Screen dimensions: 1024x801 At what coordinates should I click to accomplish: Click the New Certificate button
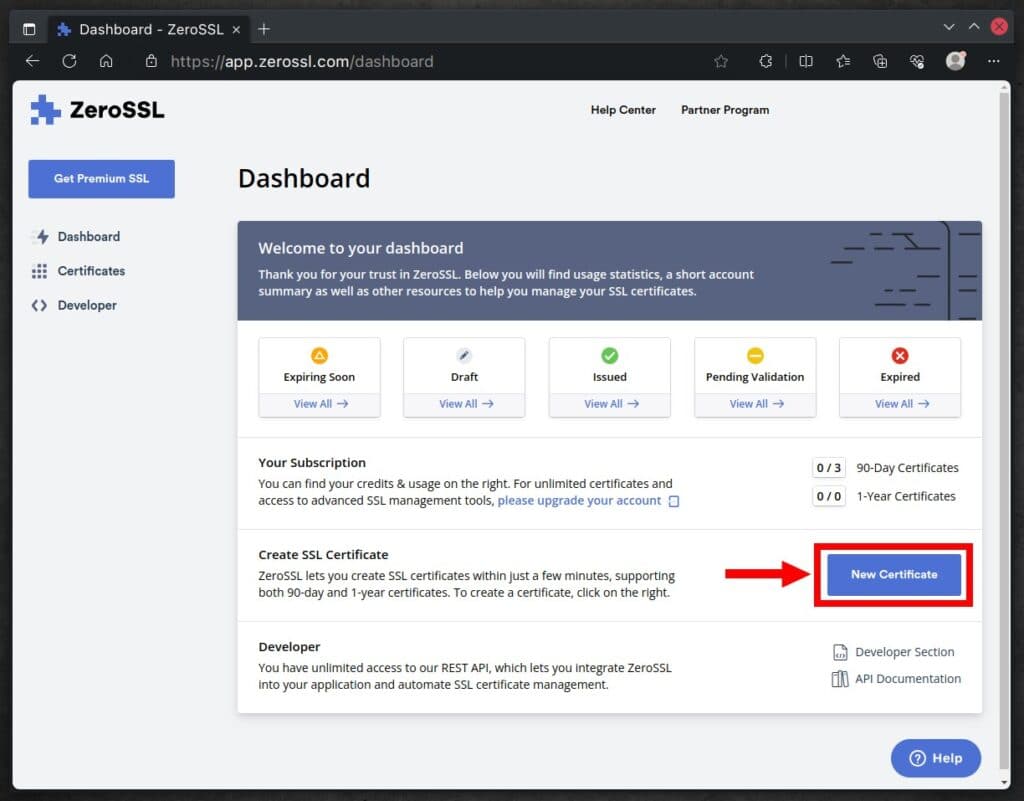(894, 574)
